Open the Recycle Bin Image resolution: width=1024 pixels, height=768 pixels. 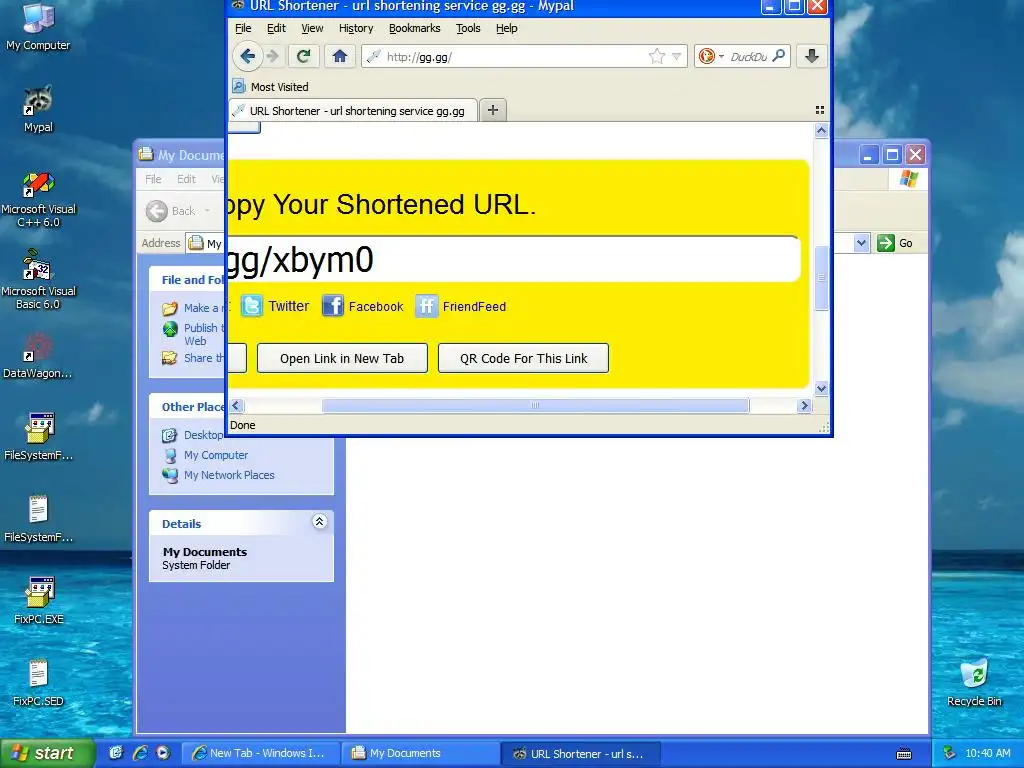click(x=974, y=683)
